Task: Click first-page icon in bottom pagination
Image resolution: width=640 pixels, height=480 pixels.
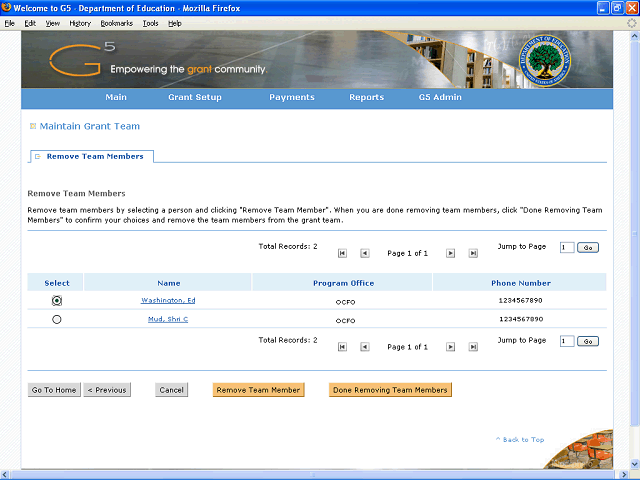Action: point(342,347)
